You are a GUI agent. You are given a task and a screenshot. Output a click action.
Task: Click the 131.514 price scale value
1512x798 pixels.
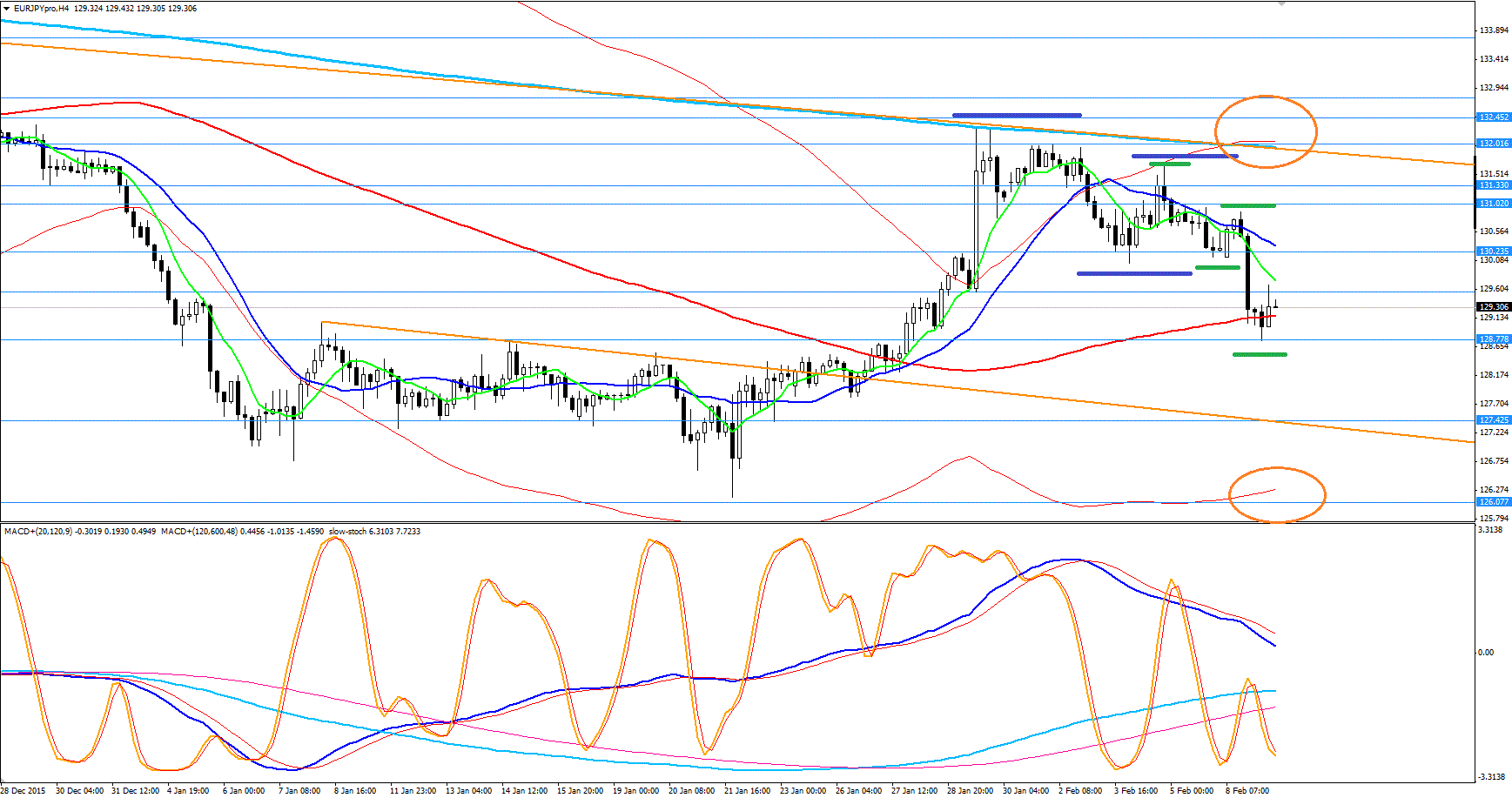pos(1494,174)
